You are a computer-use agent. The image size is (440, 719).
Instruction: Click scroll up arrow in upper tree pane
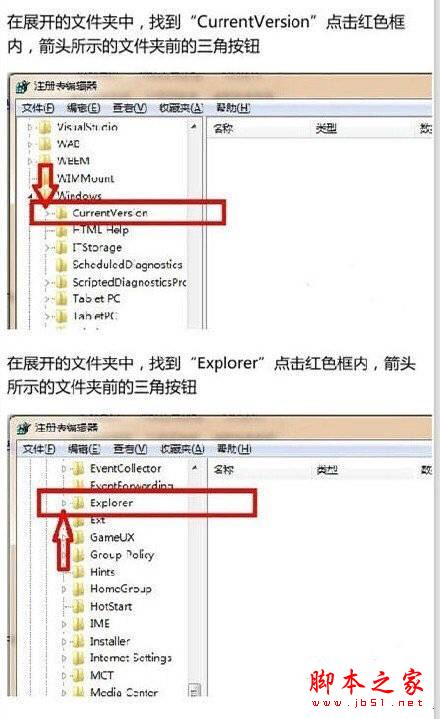click(x=194, y=126)
